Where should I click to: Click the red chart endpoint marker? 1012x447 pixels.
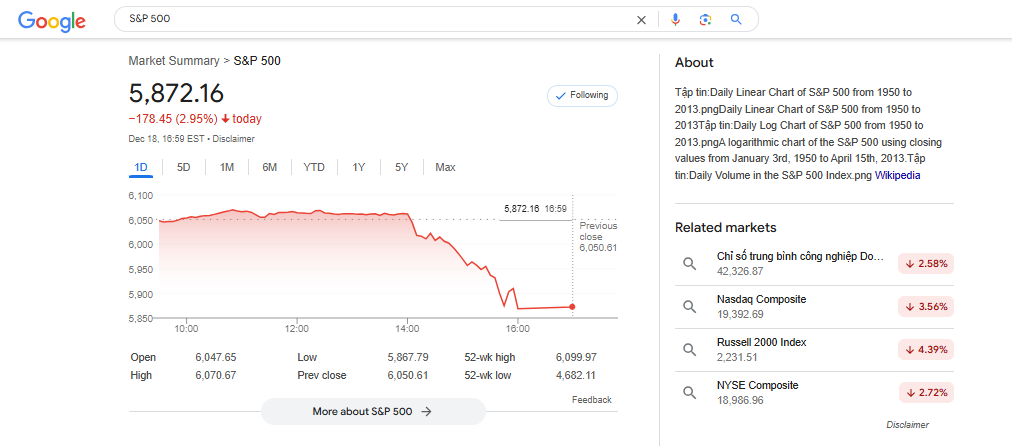[572, 307]
